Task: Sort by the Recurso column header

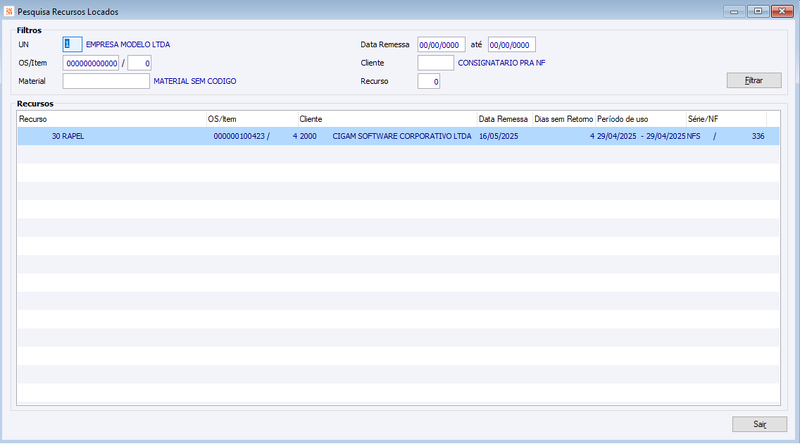Action: [x=111, y=119]
